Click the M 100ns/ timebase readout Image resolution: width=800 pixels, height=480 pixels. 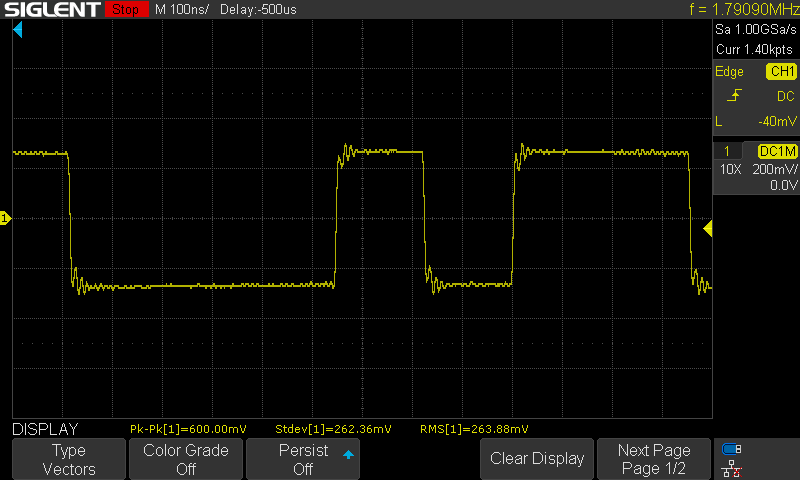(x=182, y=10)
